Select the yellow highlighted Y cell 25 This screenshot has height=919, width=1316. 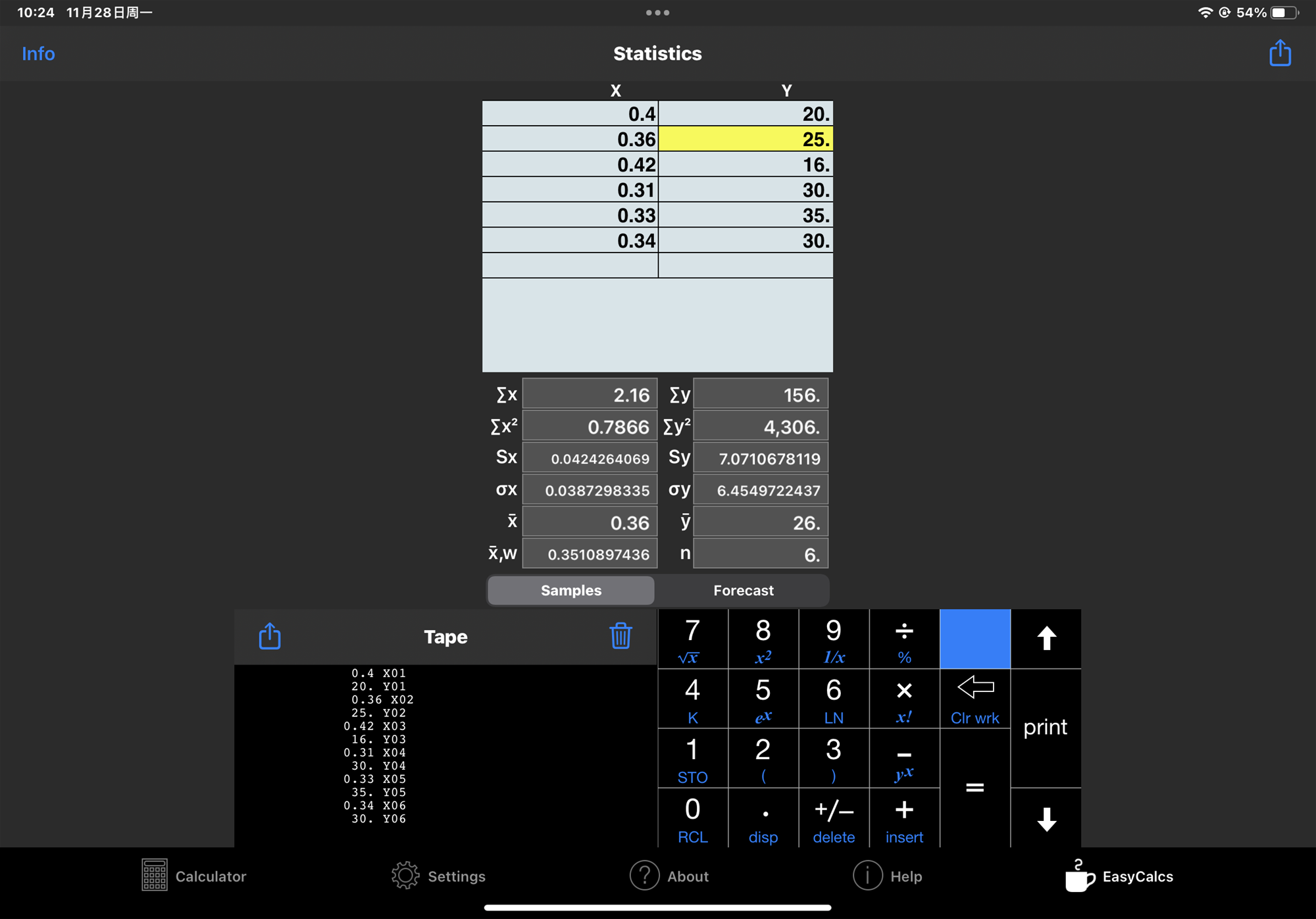click(x=745, y=139)
